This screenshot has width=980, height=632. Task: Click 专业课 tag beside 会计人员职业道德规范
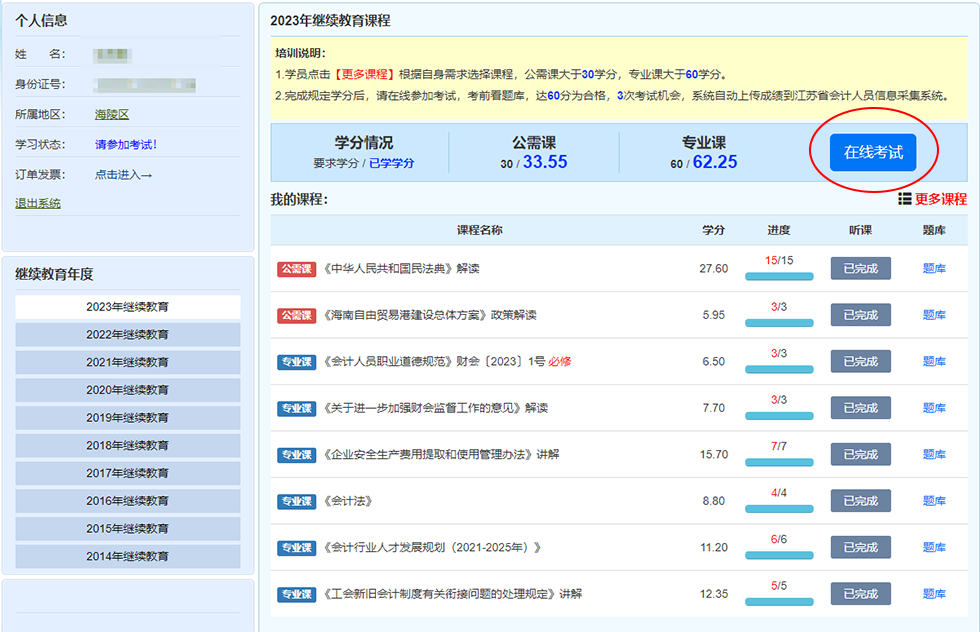click(x=296, y=362)
